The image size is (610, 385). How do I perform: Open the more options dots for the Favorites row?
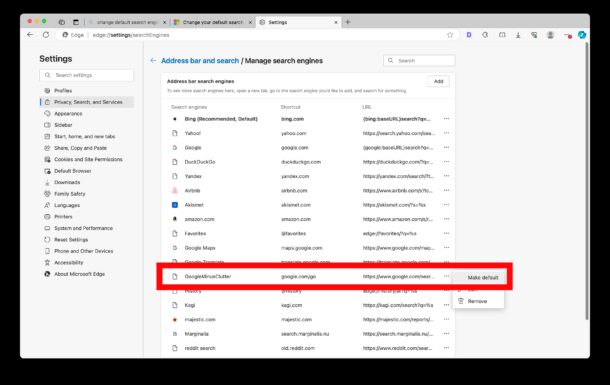tap(446, 233)
